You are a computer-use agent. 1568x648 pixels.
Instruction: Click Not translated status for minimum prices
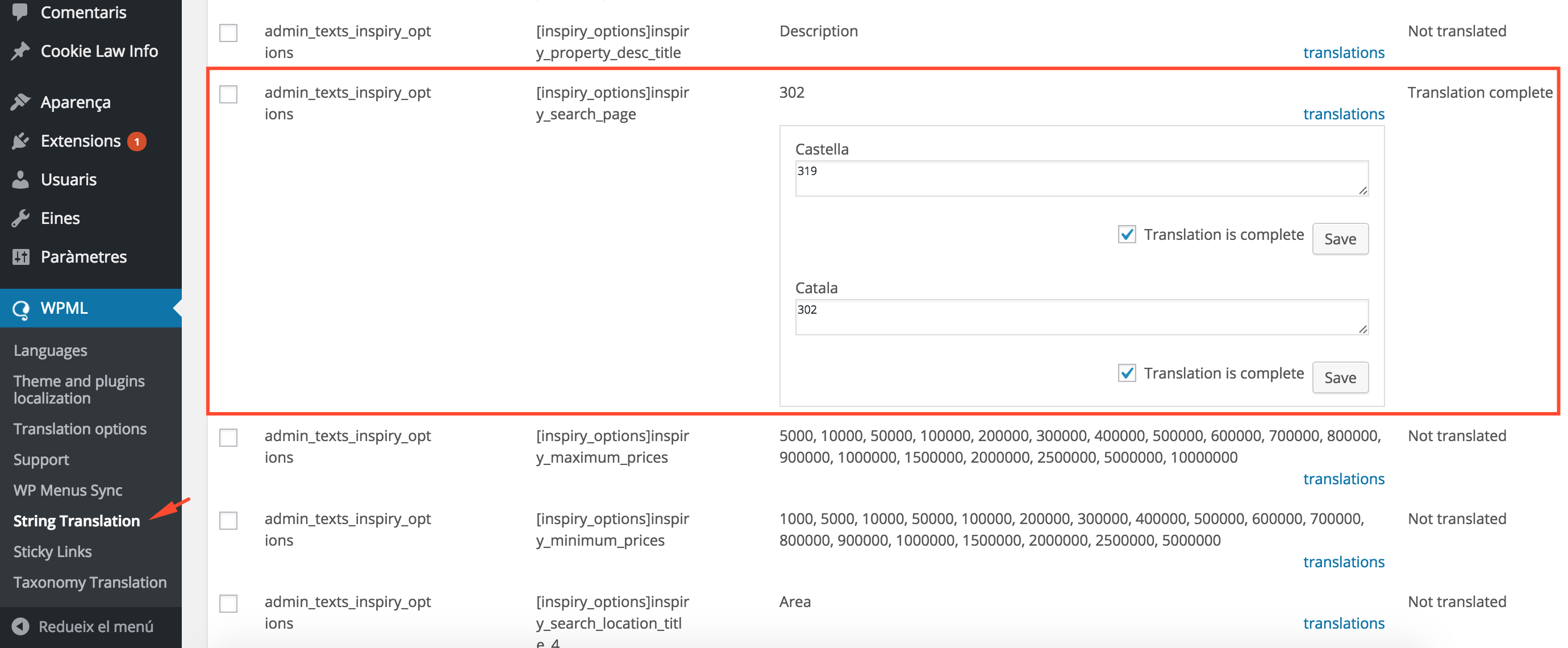point(1457,519)
